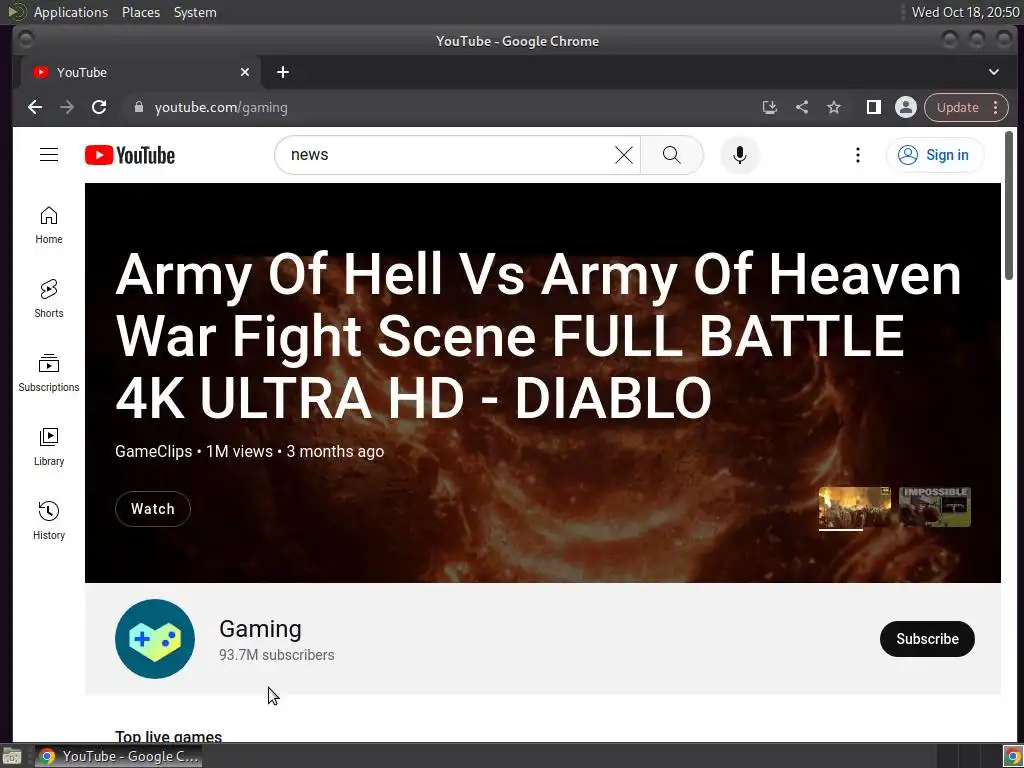Click Chrome's forward arrow
Viewport: 1024px width, 768px height.
(x=67, y=107)
